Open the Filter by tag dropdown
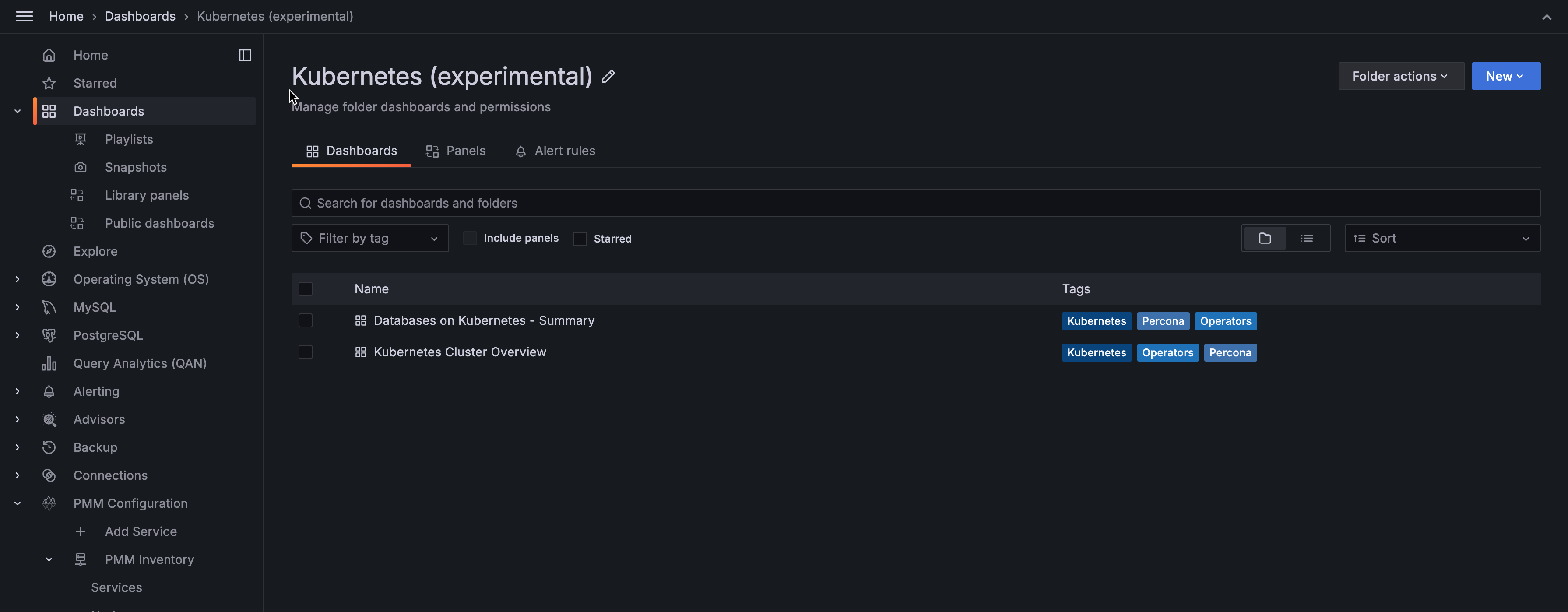Image resolution: width=1568 pixels, height=612 pixels. [x=369, y=238]
